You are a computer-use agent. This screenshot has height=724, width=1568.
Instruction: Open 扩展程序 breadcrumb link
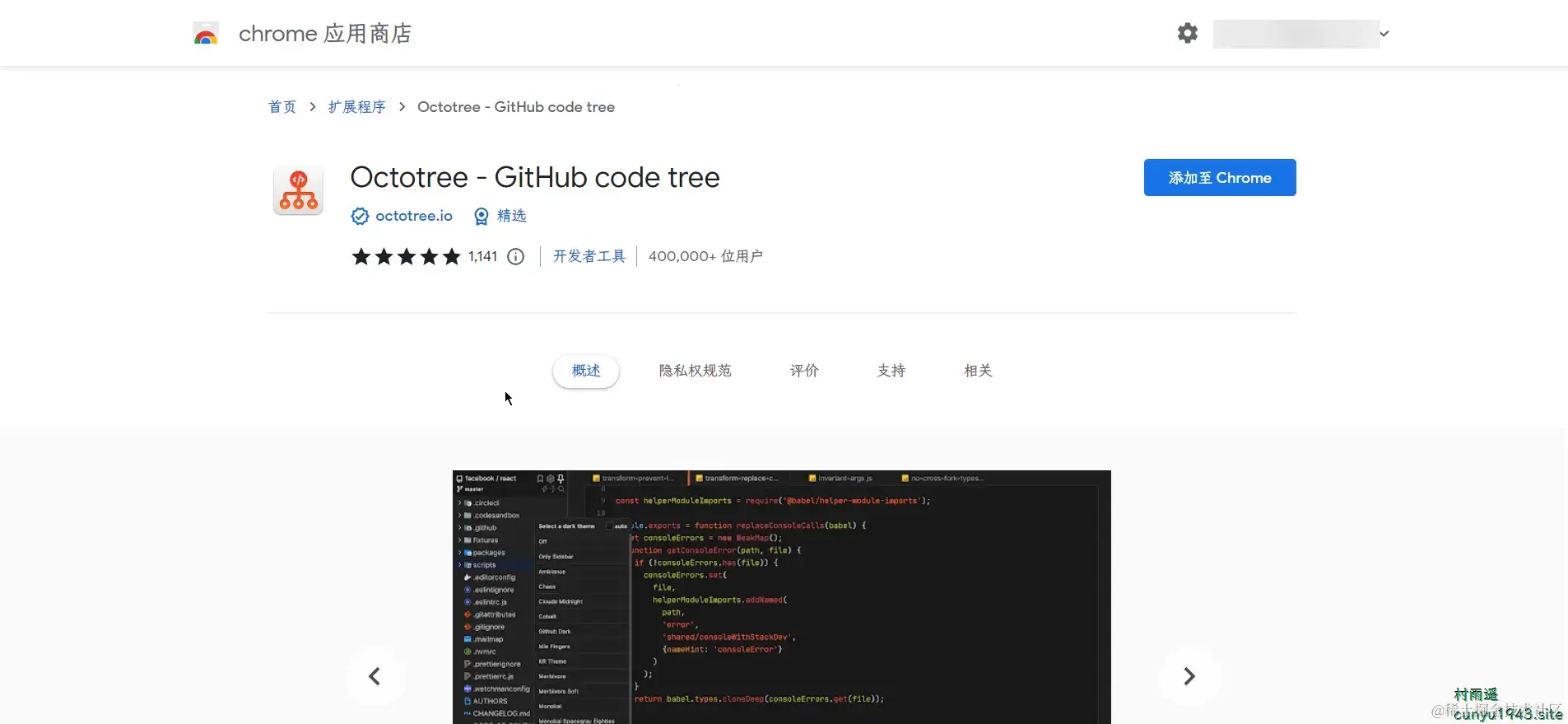[x=356, y=107]
